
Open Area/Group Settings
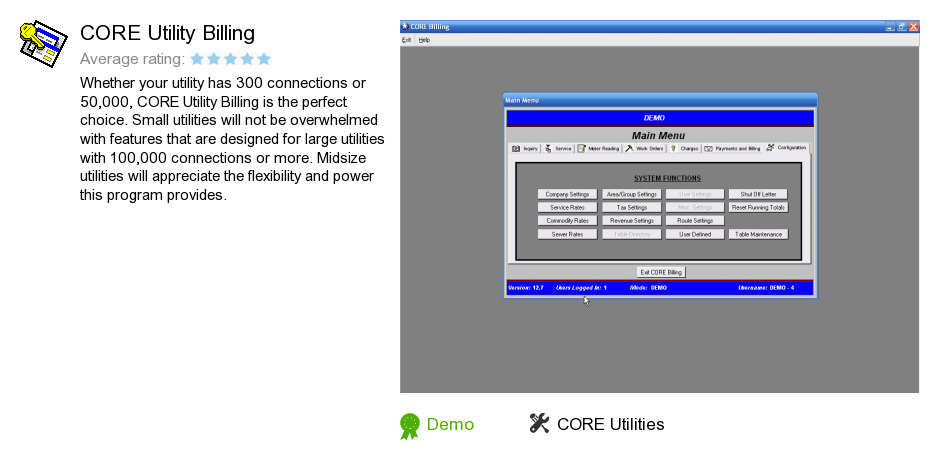click(632, 194)
